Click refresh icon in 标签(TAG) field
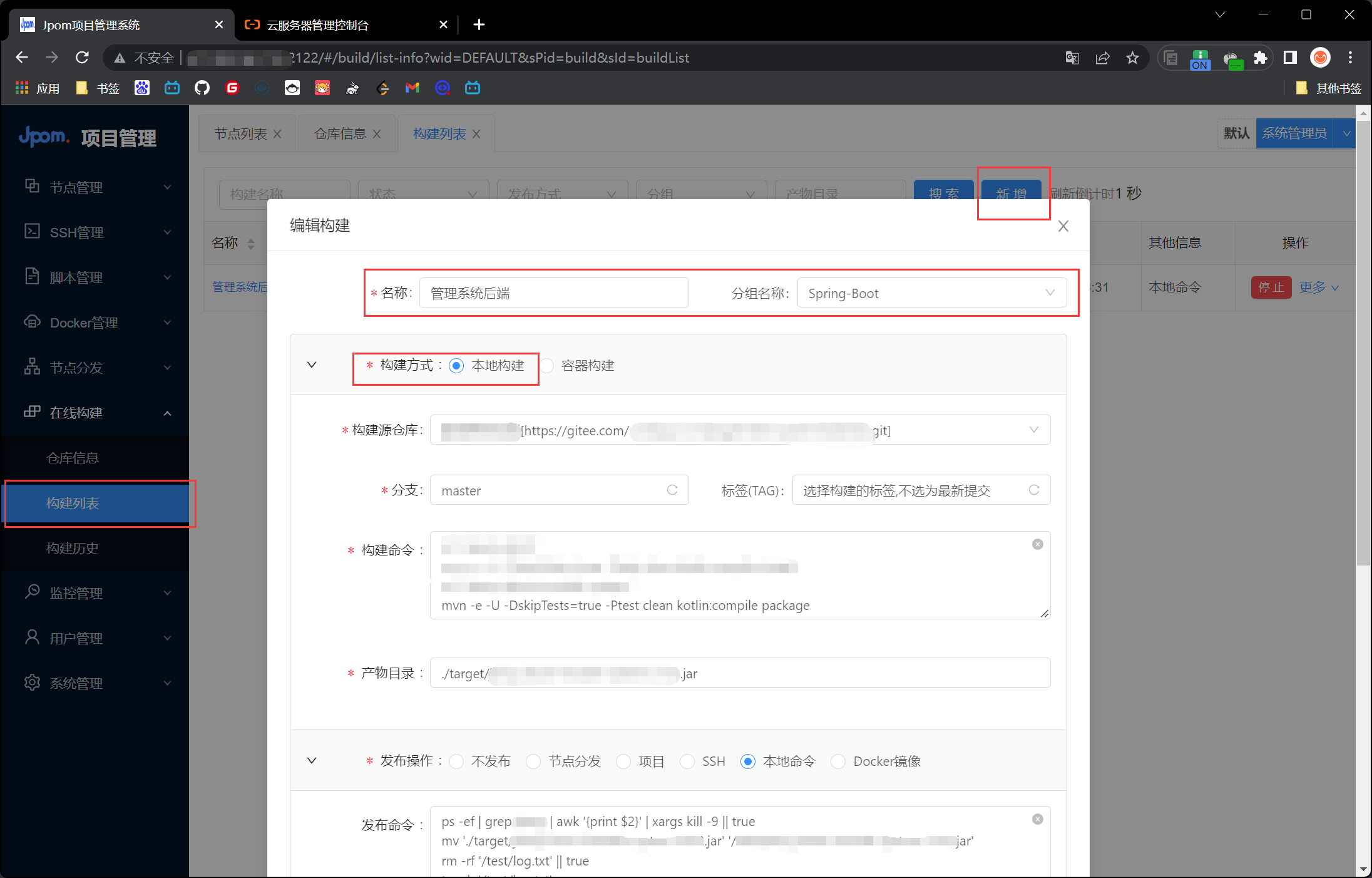Screen dimensions: 1372x878 pyautogui.click(x=1034, y=490)
